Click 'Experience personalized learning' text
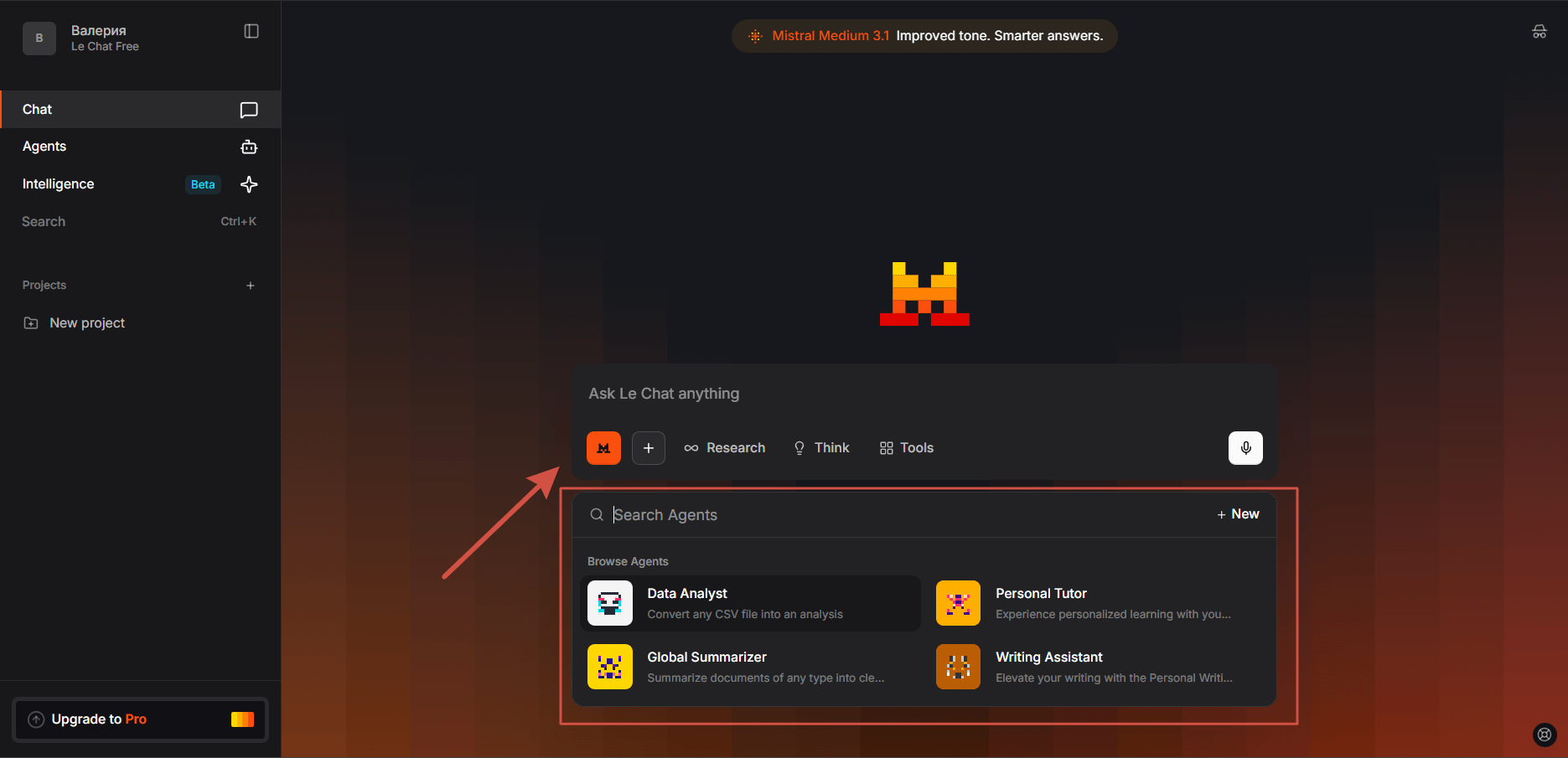Screen dimensions: 1568x758 pyautogui.click(x=1113, y=614)
